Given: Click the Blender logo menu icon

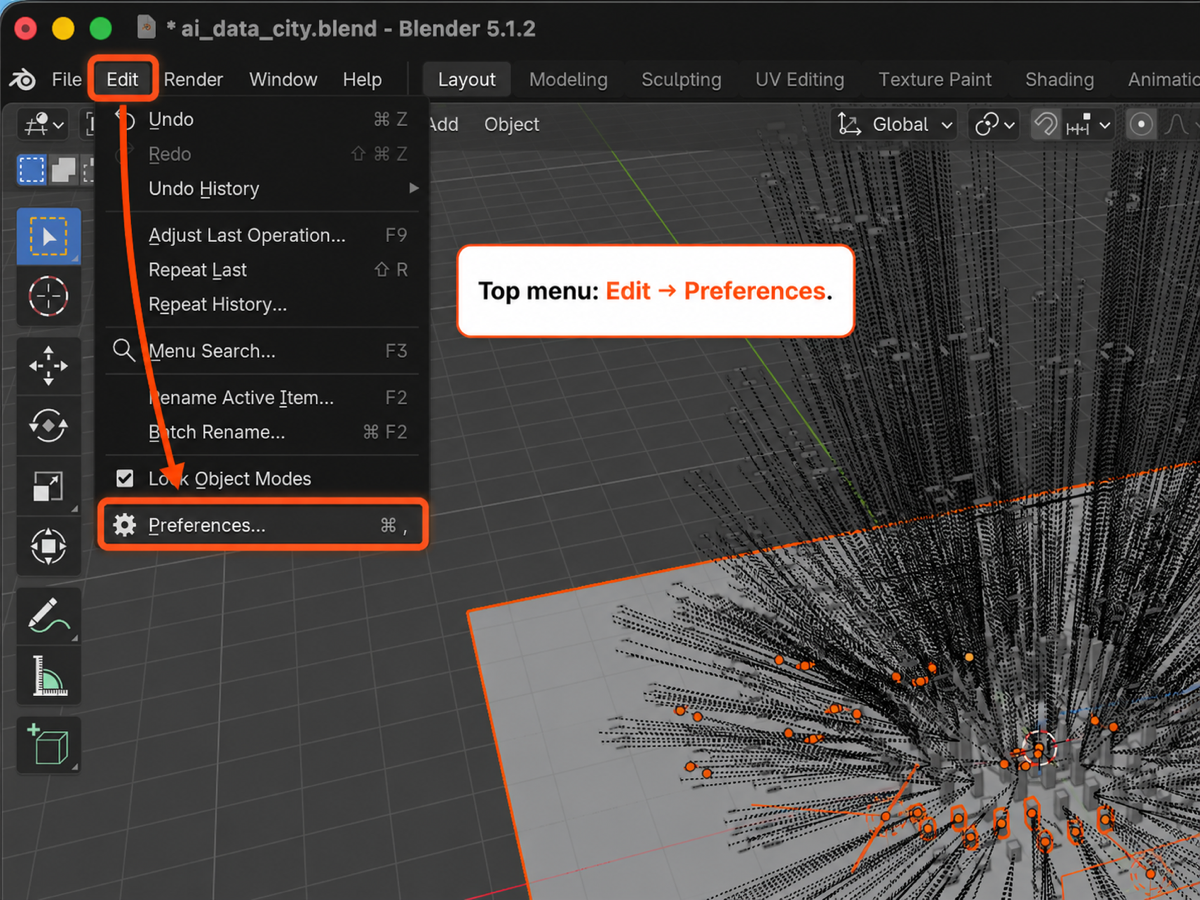Looking at the screenshot, I should tap(23, 79).
